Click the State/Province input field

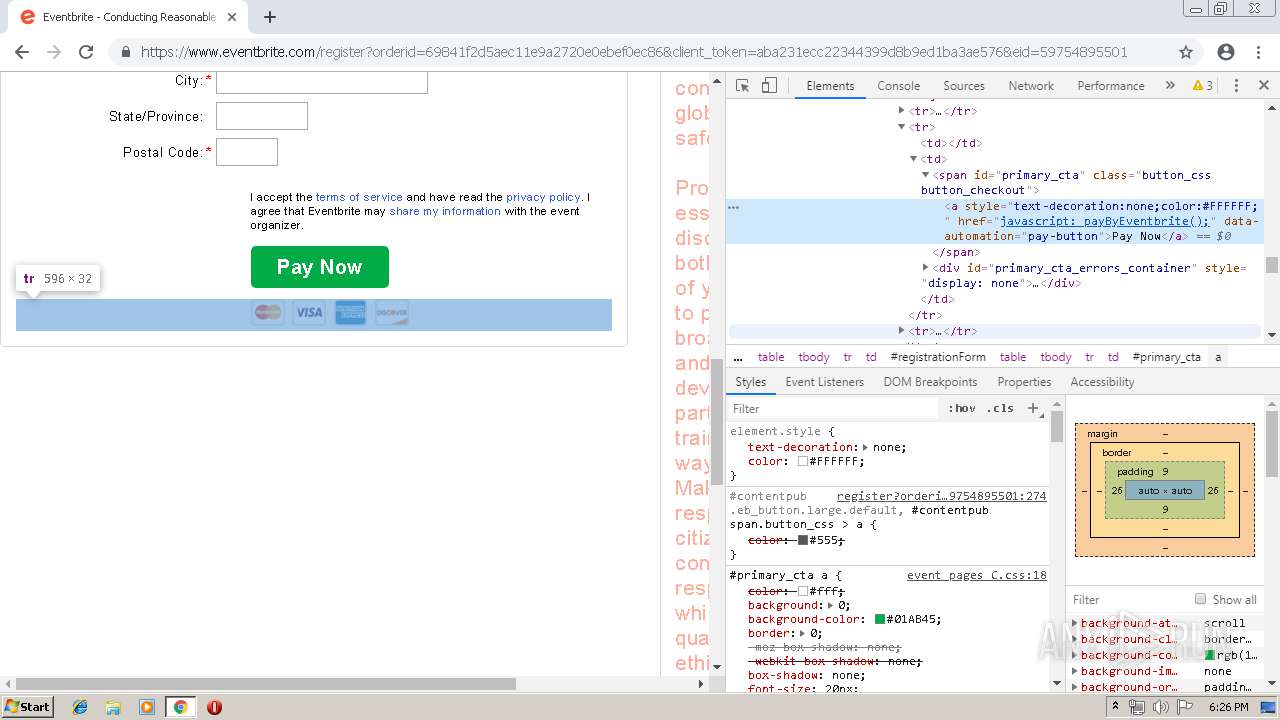tap(262, 116)
